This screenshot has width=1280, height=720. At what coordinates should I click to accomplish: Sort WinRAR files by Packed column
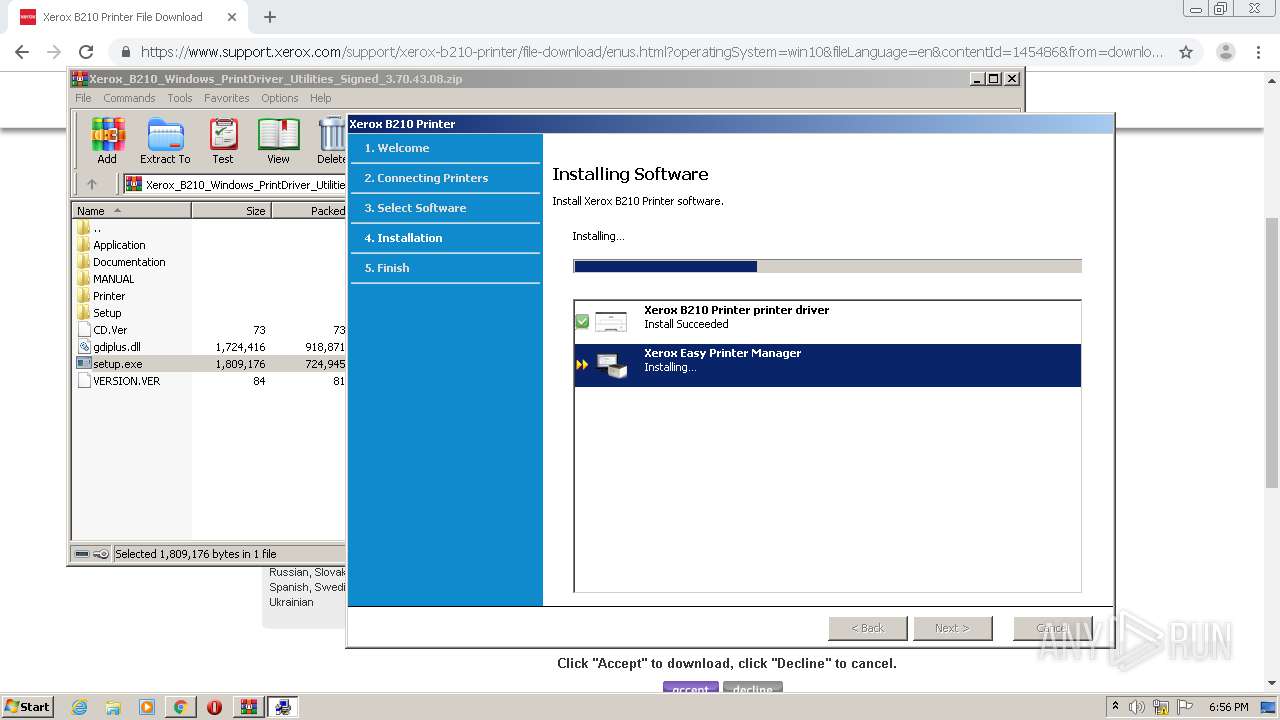tap(309, 210)
